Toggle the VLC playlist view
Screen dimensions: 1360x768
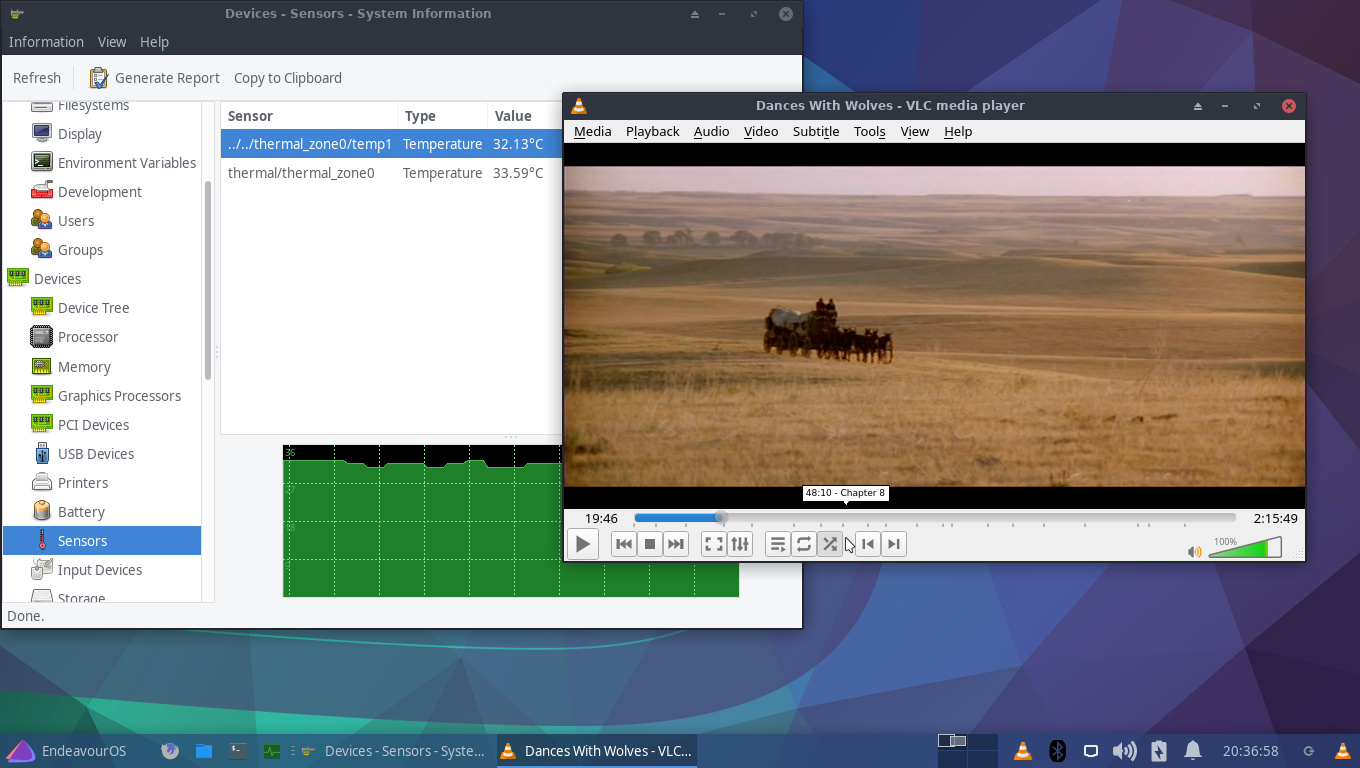(778, 543)
